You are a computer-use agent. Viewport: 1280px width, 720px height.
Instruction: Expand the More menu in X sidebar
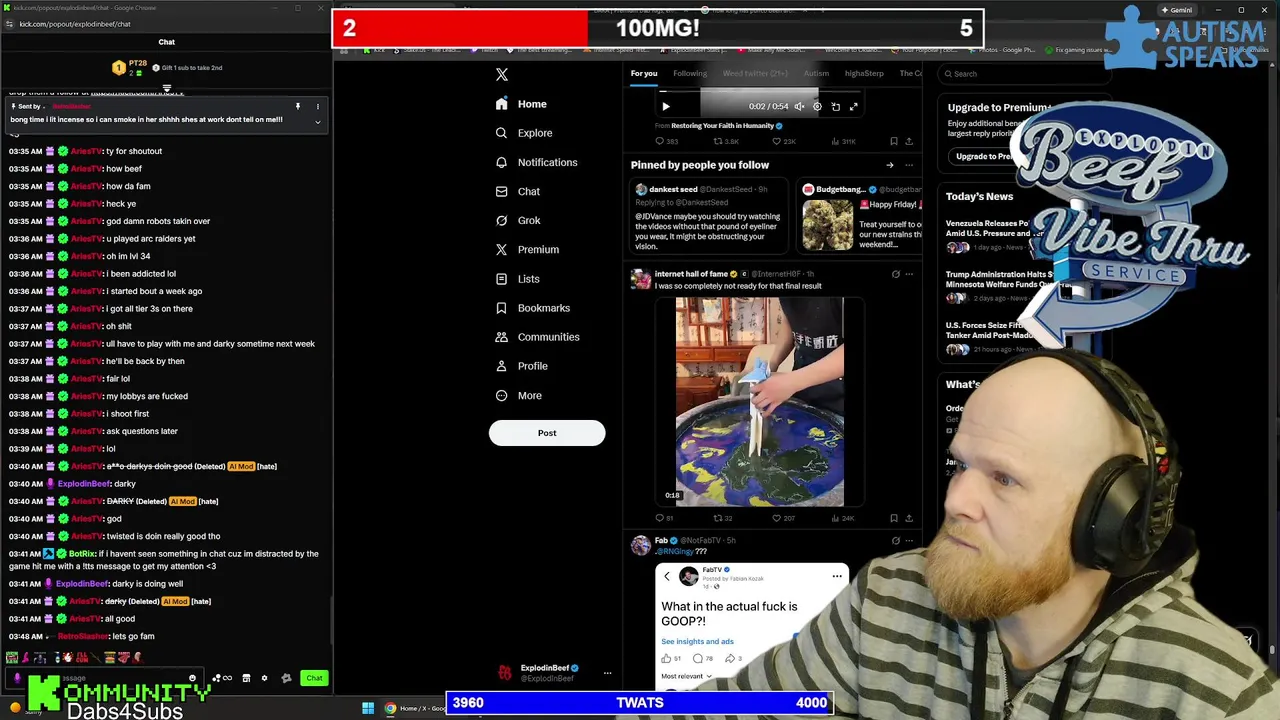[x=519, y=395]
